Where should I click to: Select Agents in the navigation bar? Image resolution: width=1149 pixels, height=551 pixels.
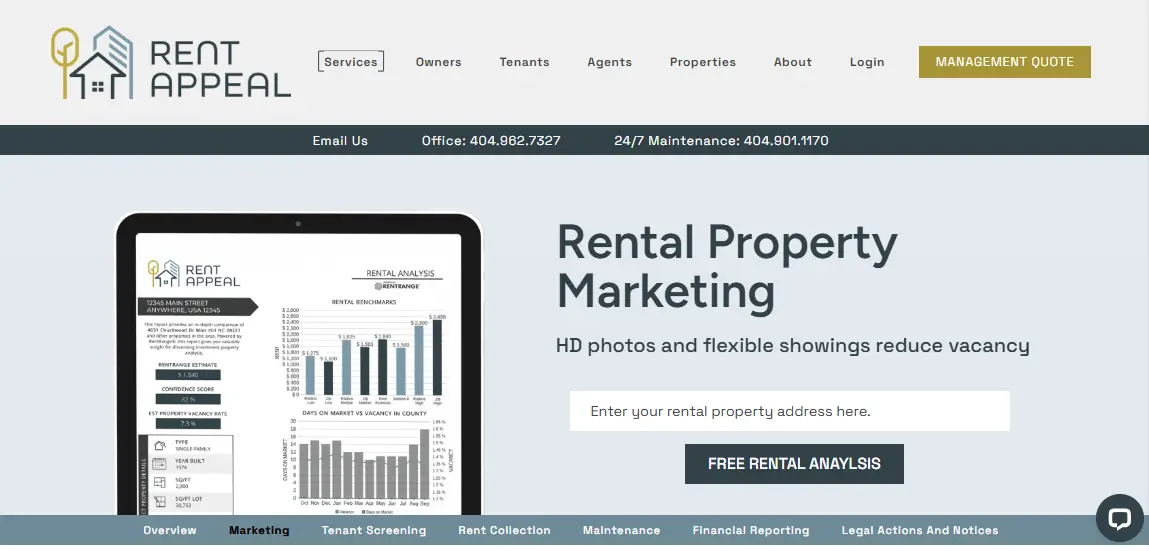(610, 62)
